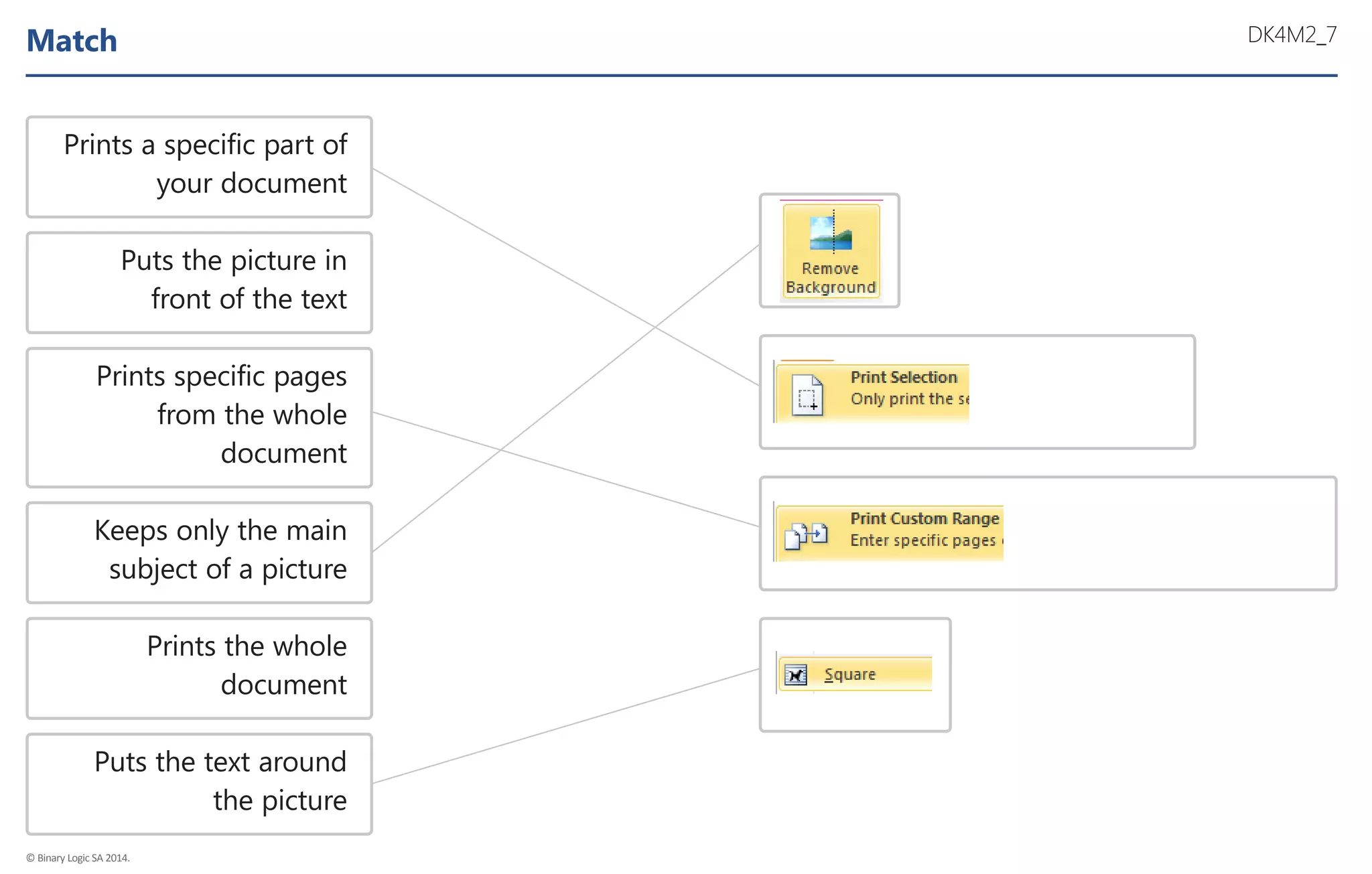The image size is (1372, 874).
Task: Choose the Print Custom Range title
Action: click(924, 518)
